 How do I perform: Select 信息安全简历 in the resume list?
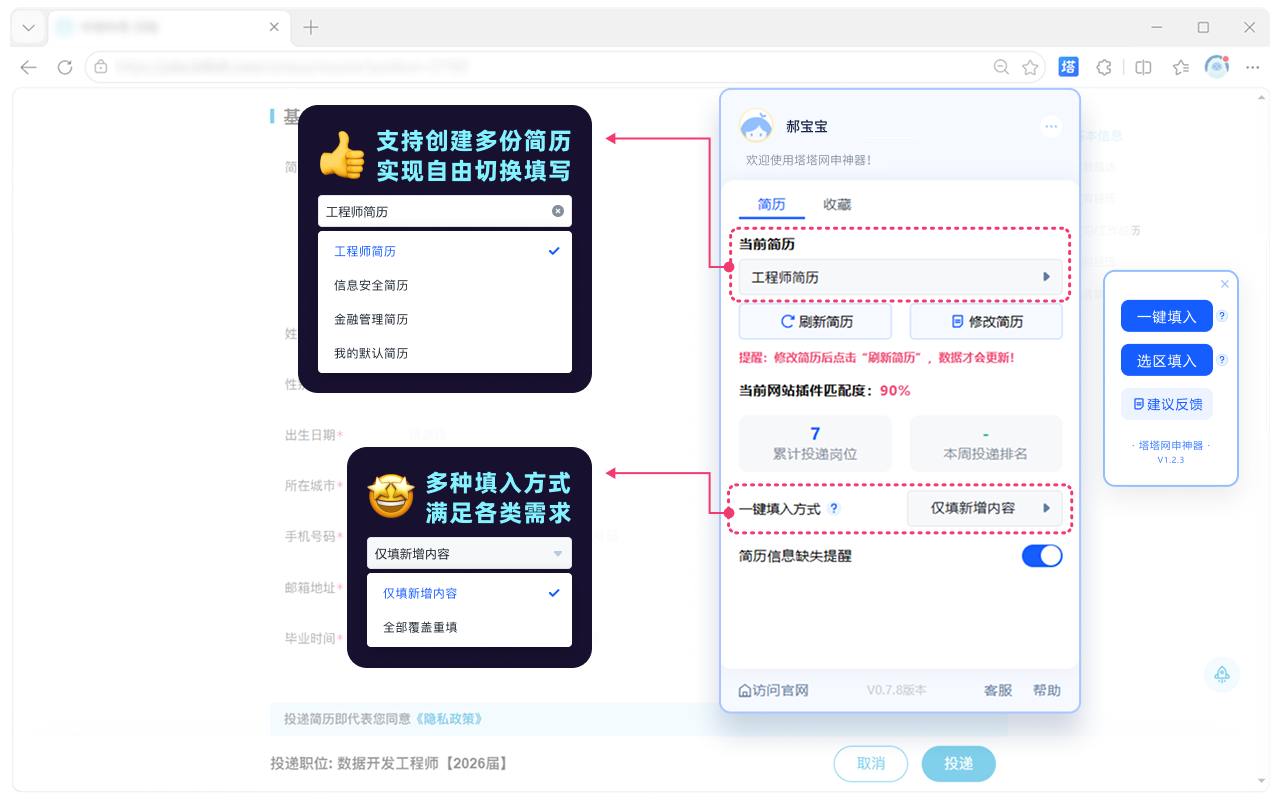tap(445, 285)
